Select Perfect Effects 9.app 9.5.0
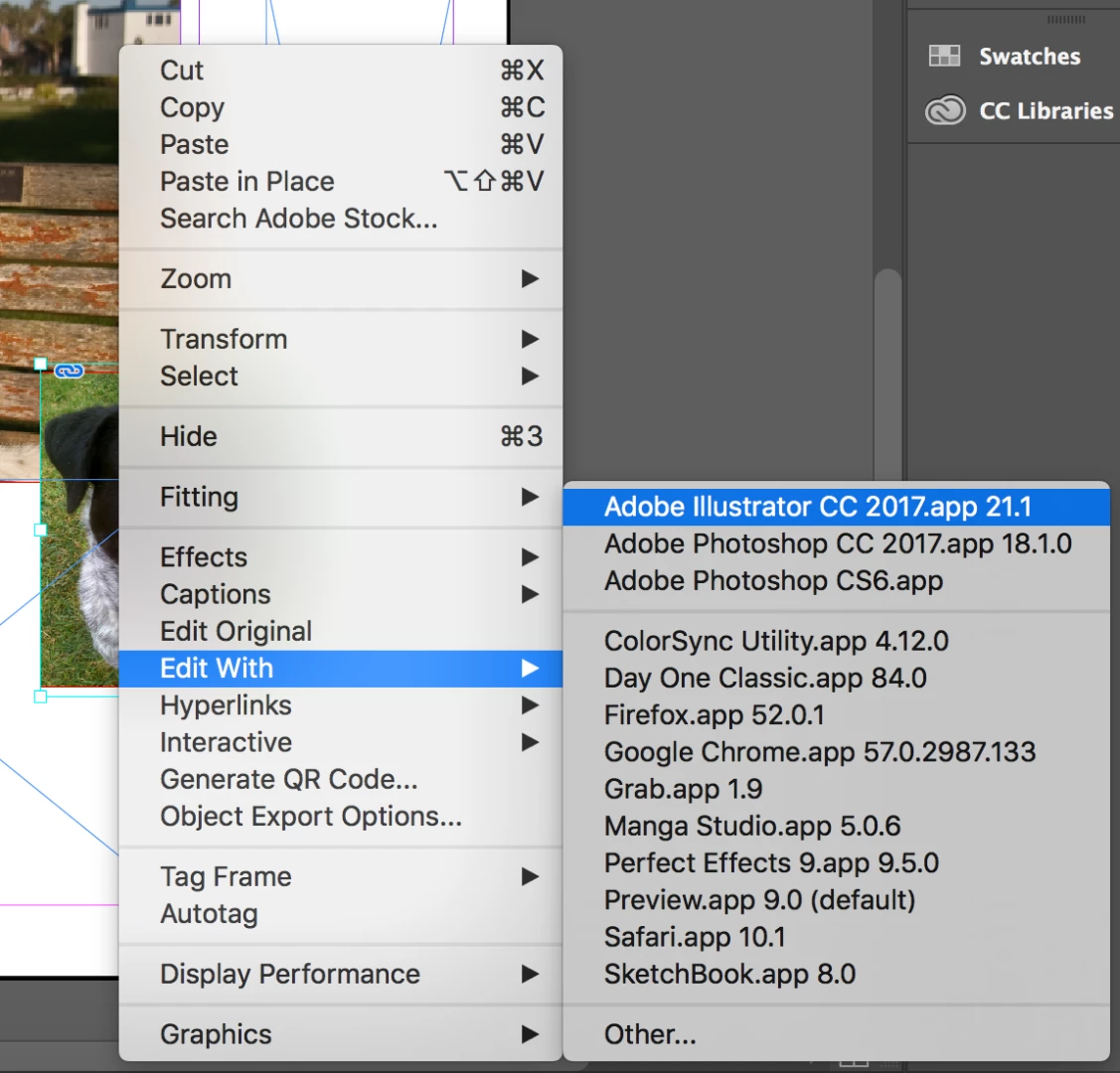 point(837,863)
